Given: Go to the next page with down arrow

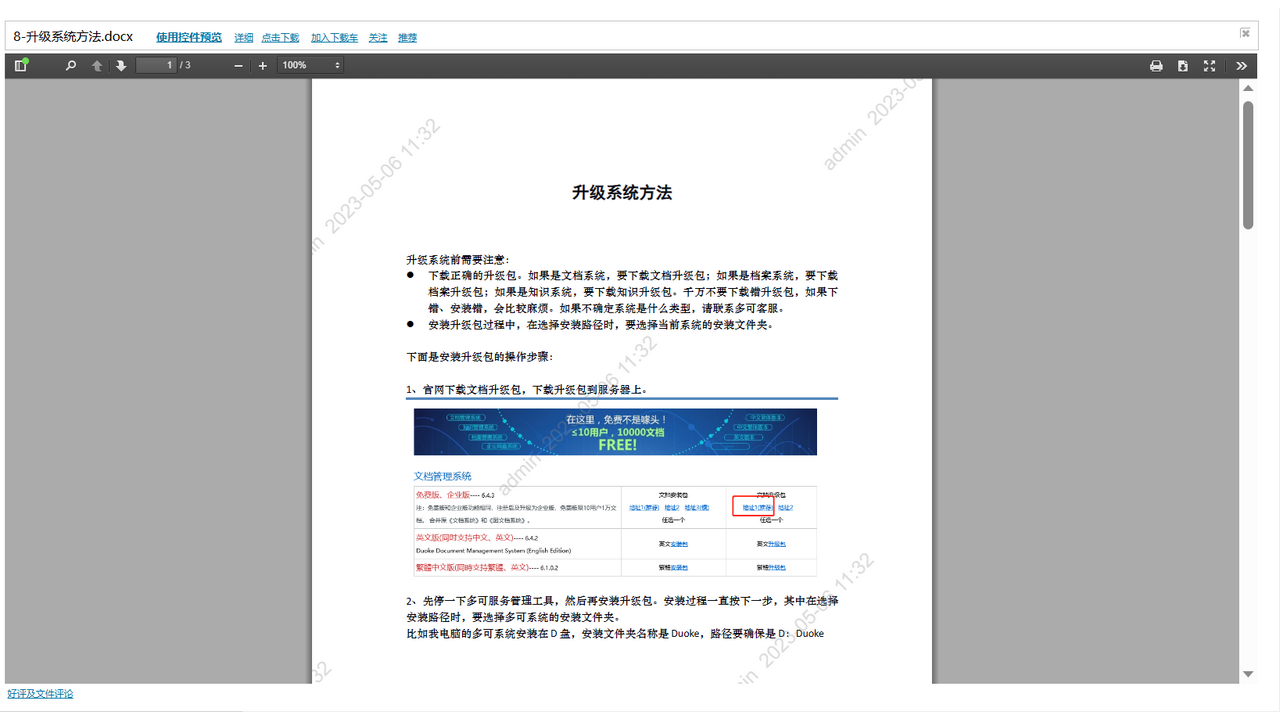Looking at the screenshot, I should (120, 65).
